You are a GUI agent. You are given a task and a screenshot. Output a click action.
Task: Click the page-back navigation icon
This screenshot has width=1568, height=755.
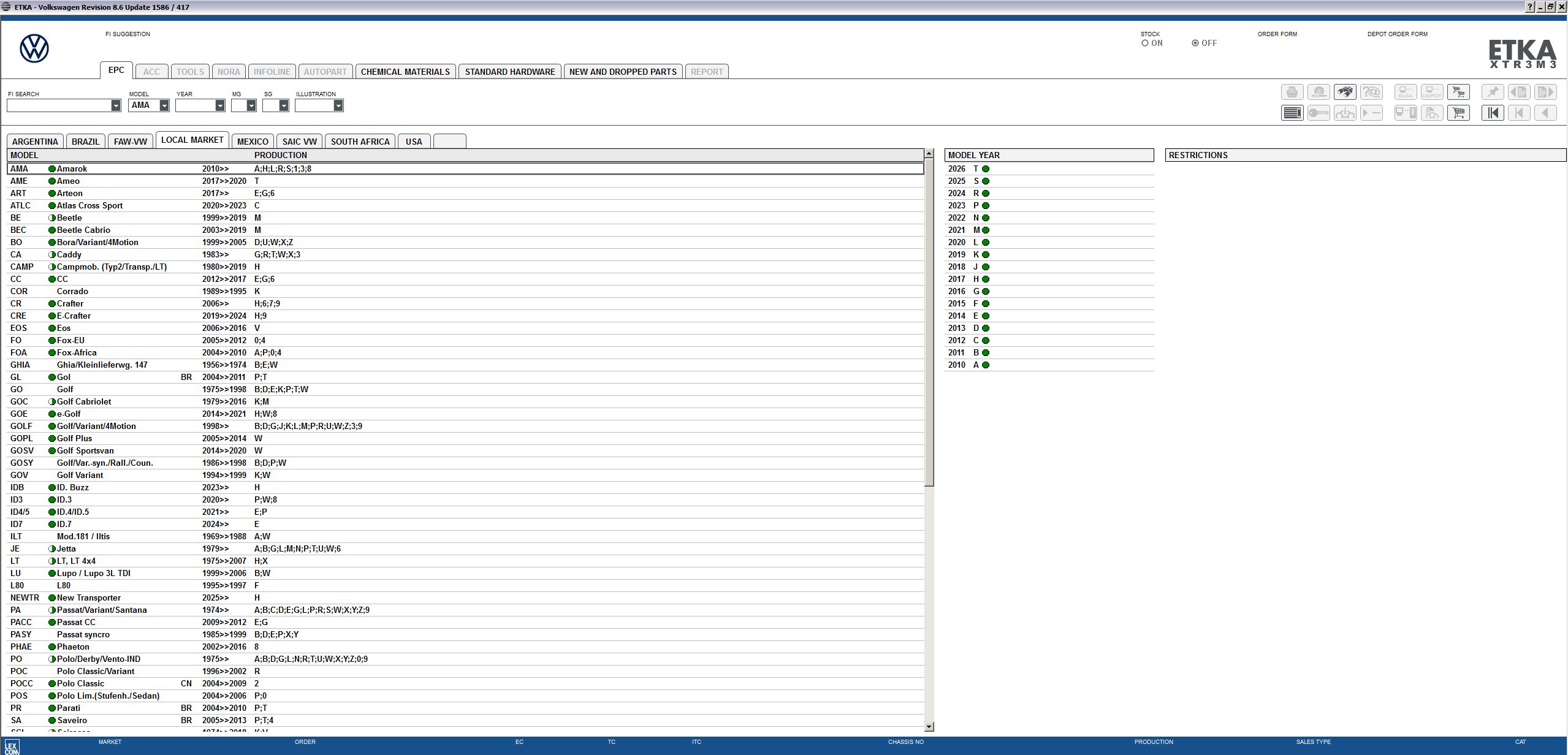1519,92
